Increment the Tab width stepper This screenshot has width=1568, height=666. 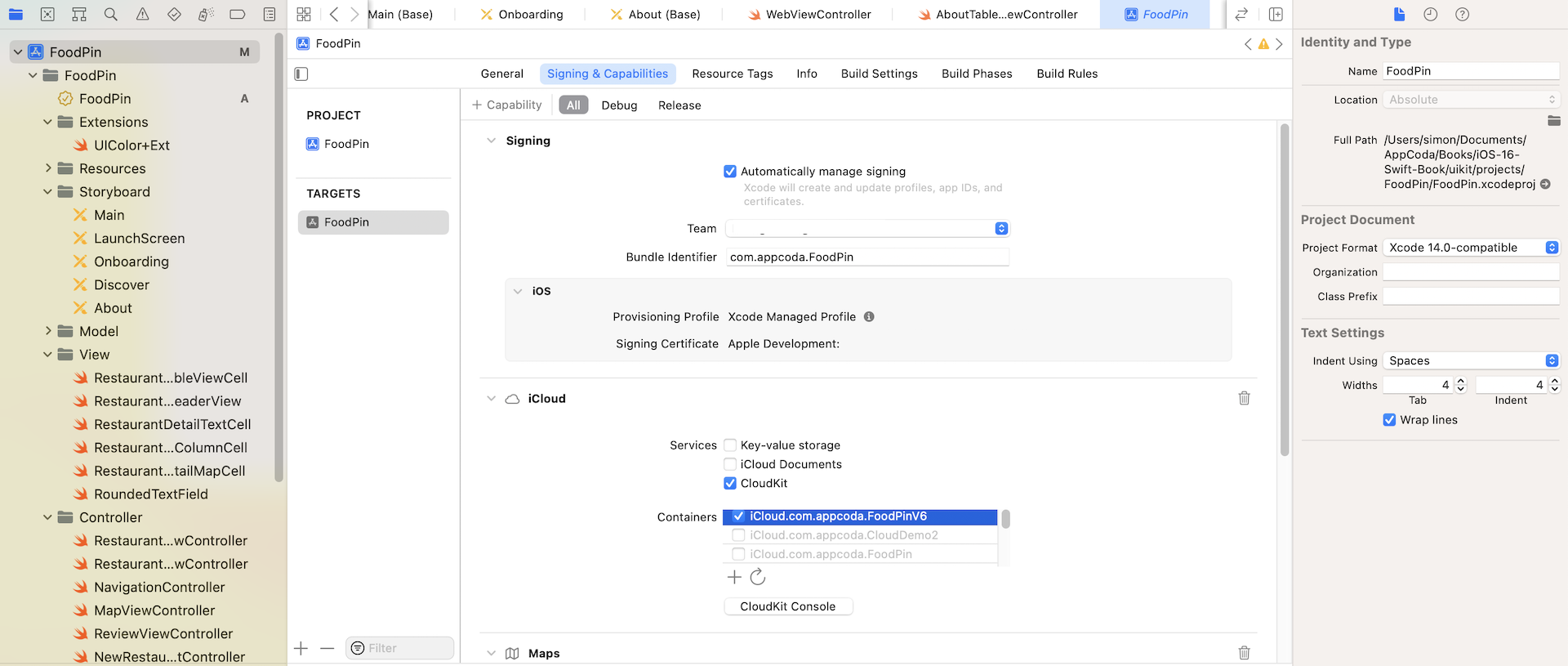[1461, 381]
